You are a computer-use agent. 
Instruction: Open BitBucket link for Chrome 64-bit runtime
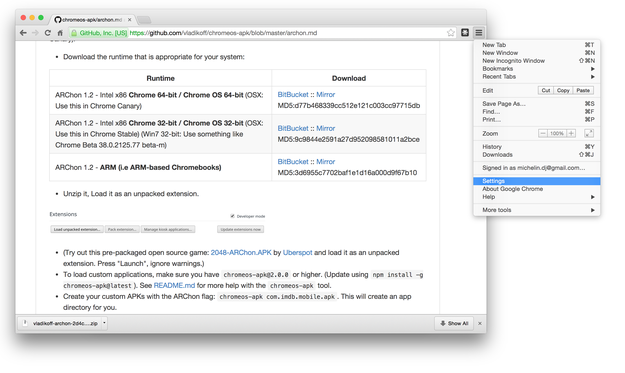(x=293, y=94)
